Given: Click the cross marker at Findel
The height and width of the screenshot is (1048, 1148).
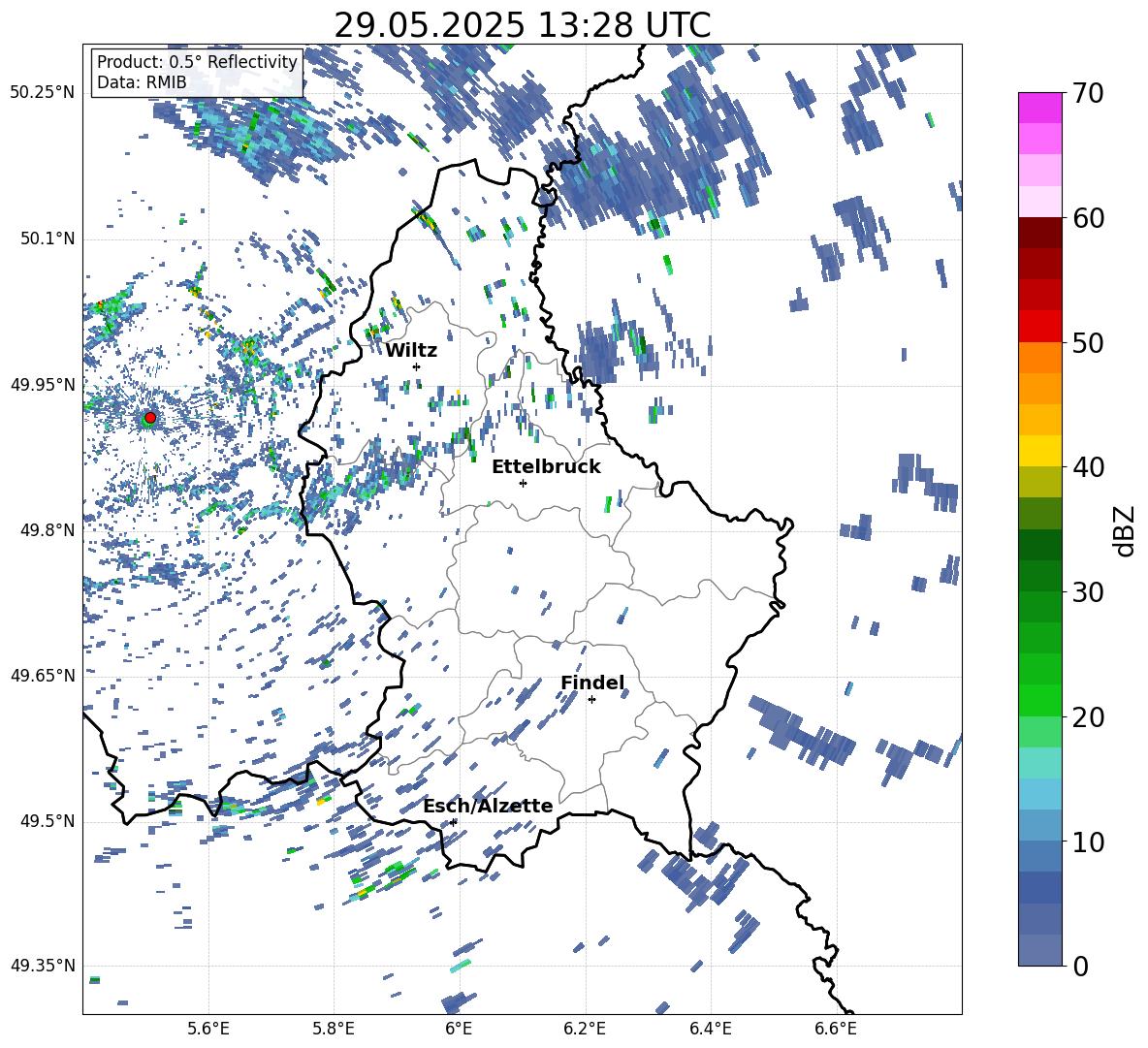Looking at the screenshot, I should click(591, 700).
